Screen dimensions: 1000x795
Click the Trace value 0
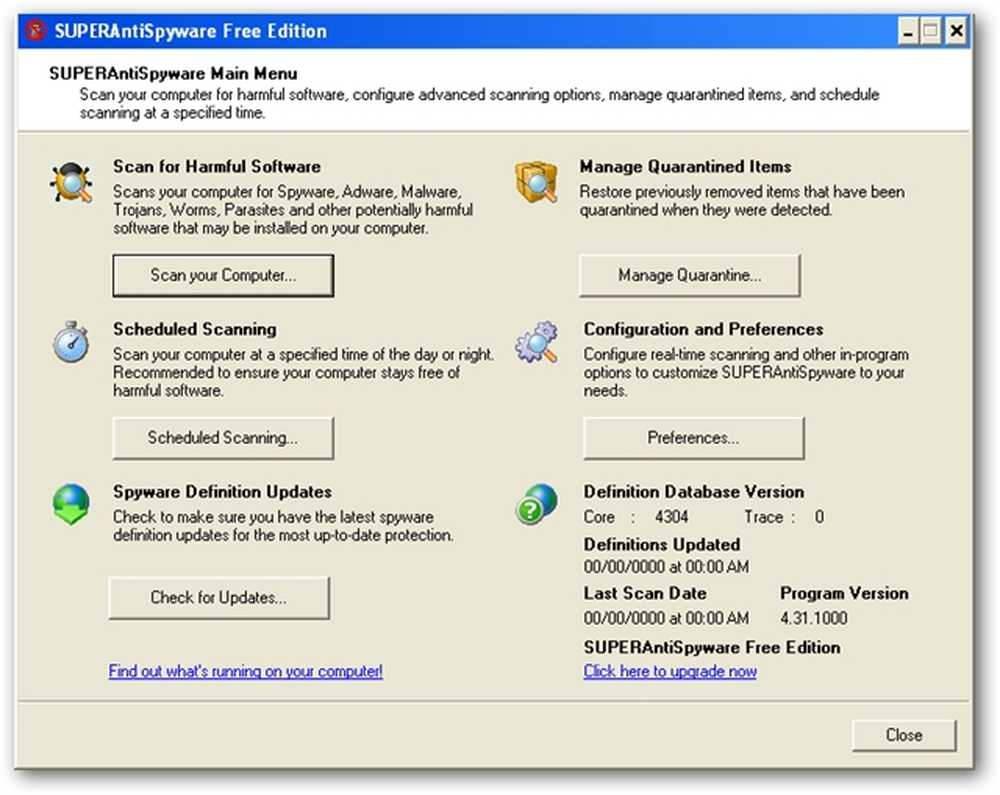820,517
